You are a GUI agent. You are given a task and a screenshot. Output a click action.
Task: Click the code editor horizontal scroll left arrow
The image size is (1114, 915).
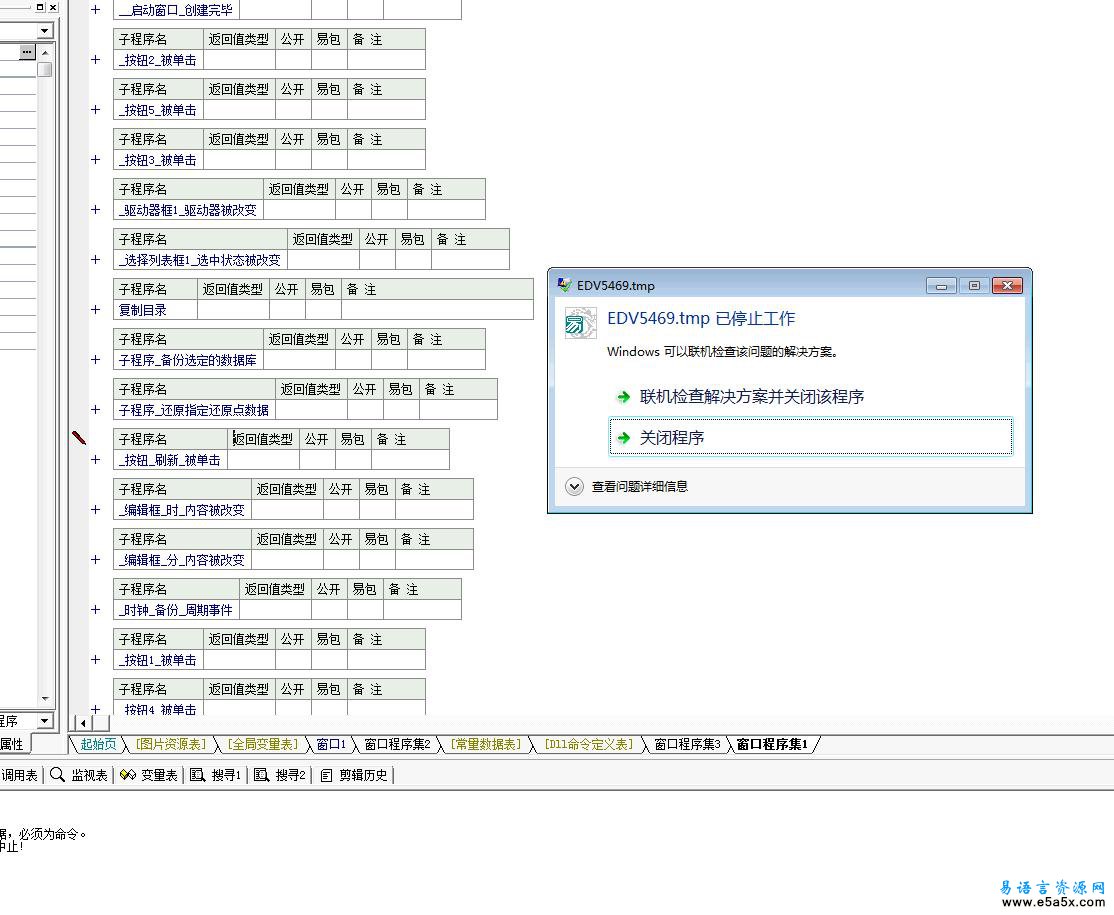83,723
